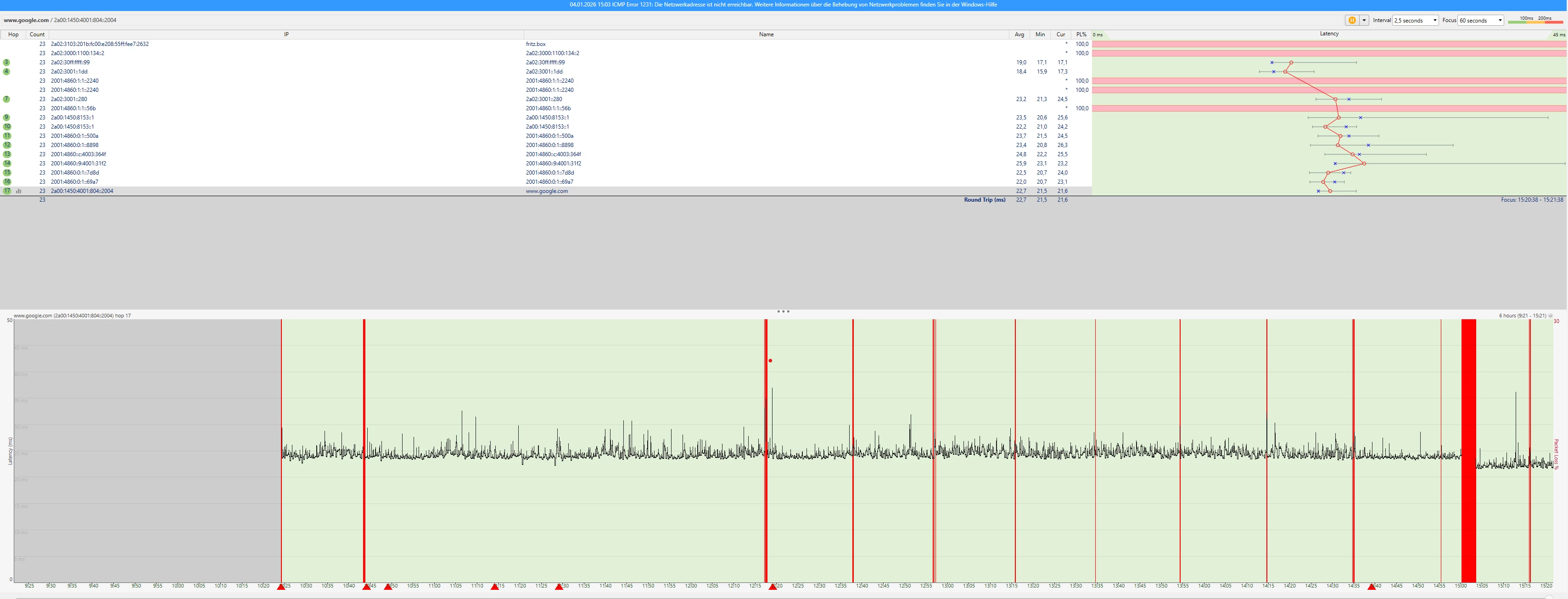
Task: Pause the trace with orange pause button
Action: click(1352, 20)
